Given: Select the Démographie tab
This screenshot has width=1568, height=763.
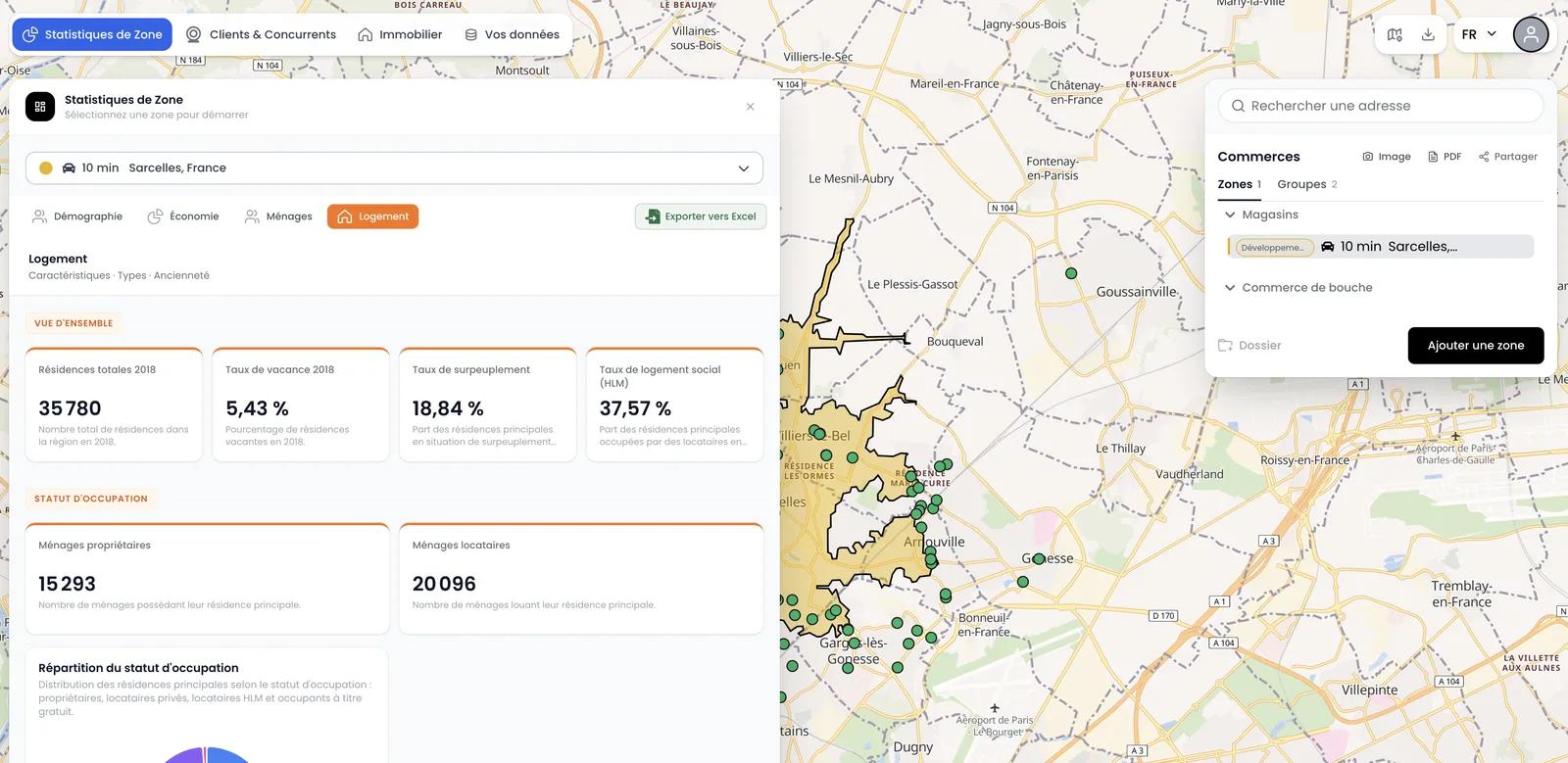Looking at the screenshot, I should click(77, 216).
